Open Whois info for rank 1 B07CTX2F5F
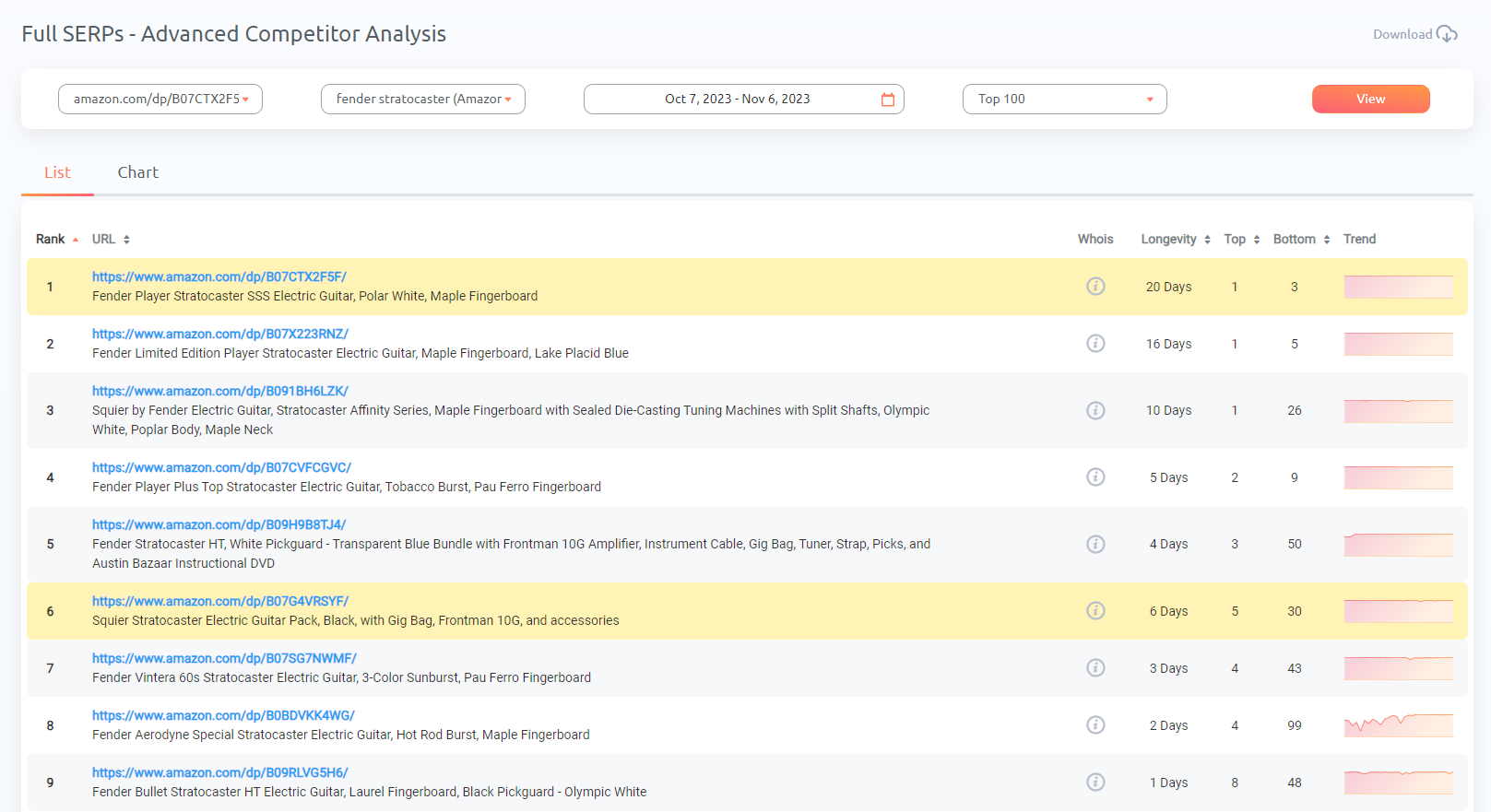The width and height of the screenshot is (1491, 812). [x=1095, y=287]
